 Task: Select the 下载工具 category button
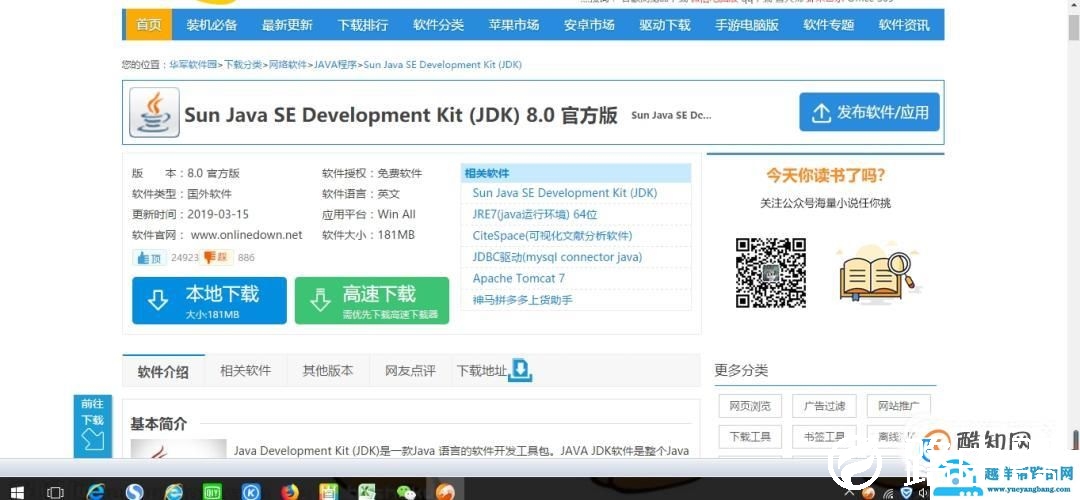pyautogui.click(x=750, y=437)
